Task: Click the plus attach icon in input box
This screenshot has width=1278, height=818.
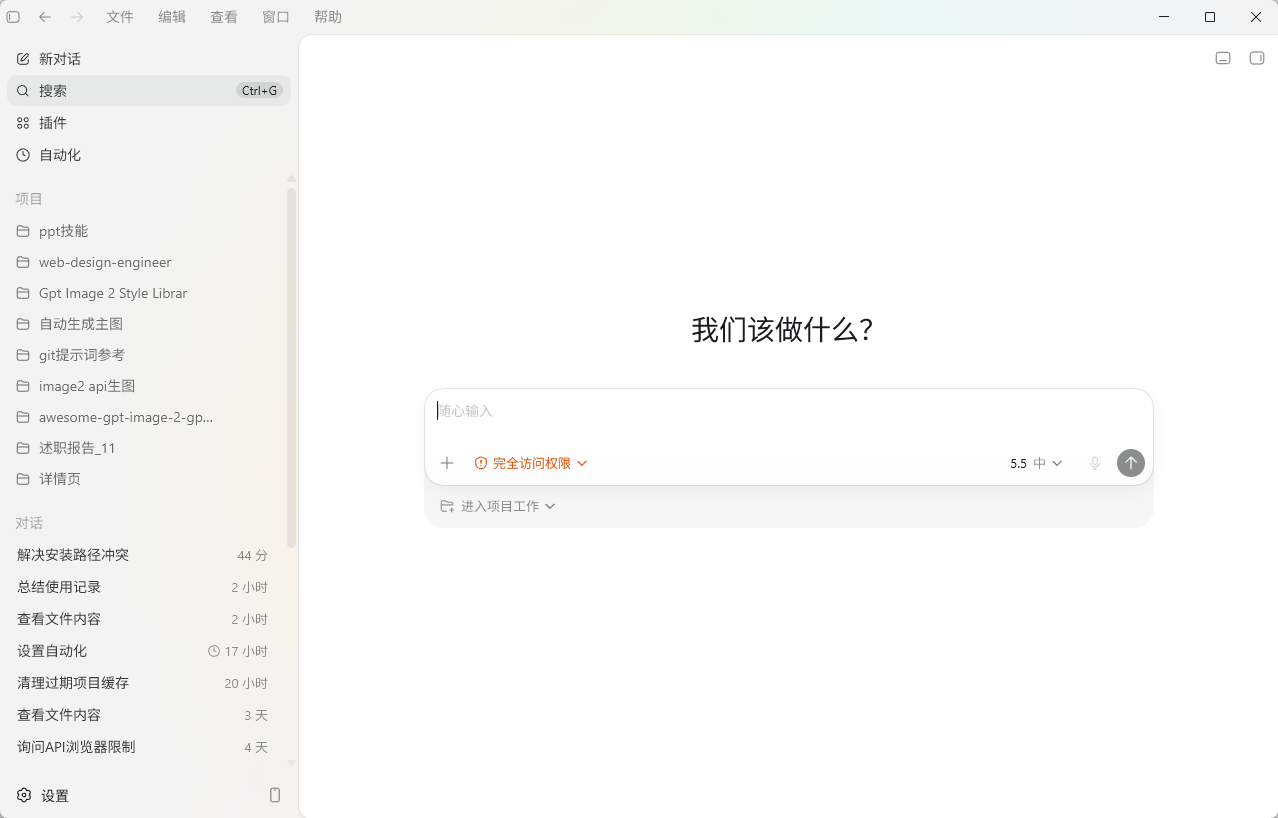Action: tap(447, 463)
